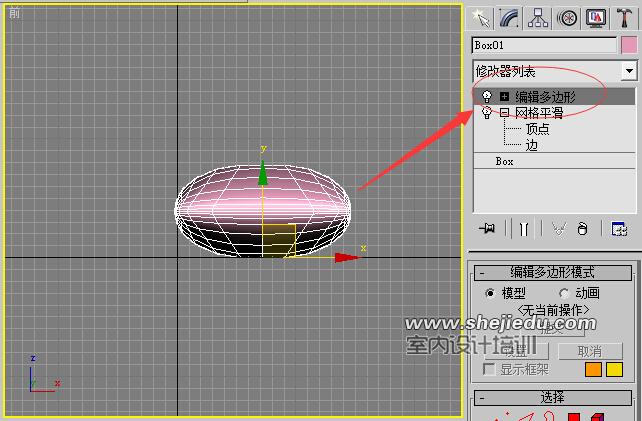Select the Element sub-object cube icon
The height and width of the screenshot is (421, 642).
click(x=597, y=417)
